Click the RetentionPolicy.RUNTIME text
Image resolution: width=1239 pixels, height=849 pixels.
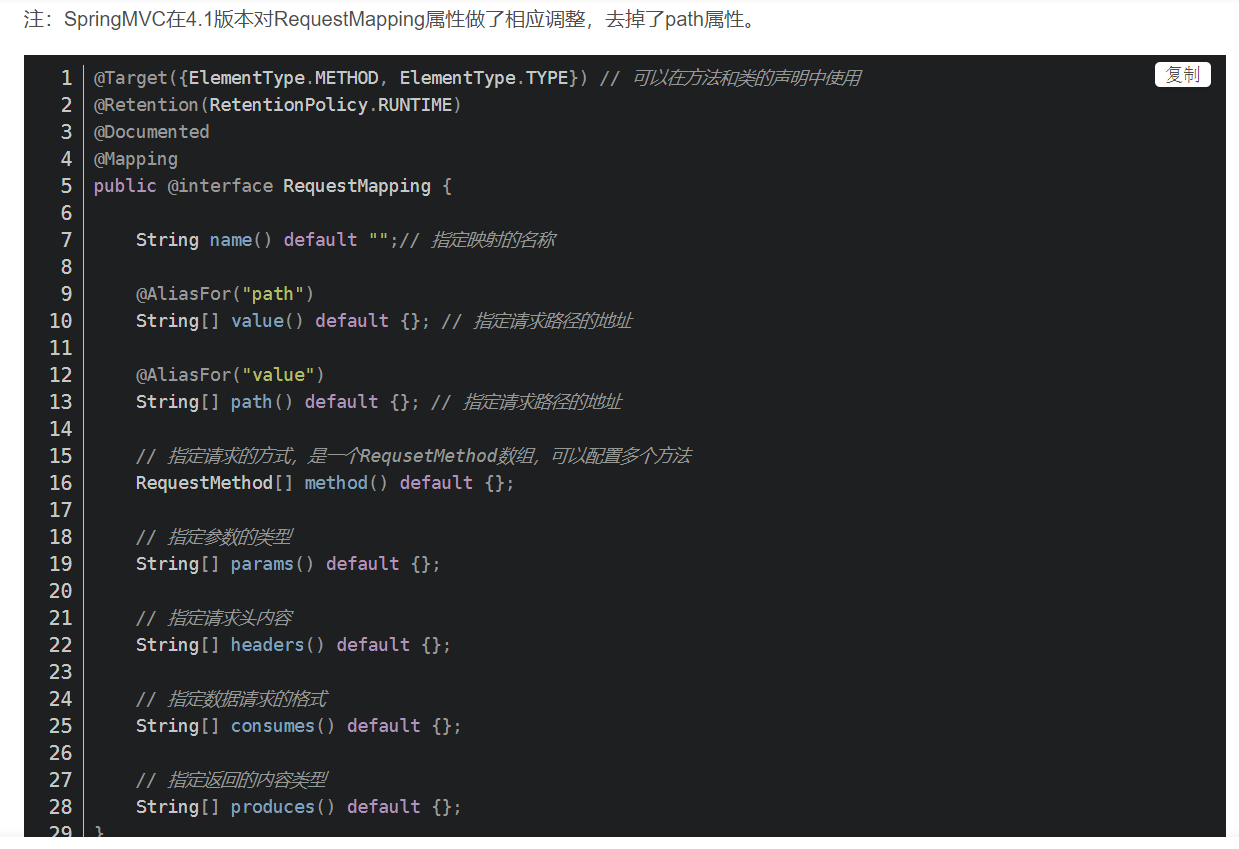pyautogui.click(x=330, y=105)
